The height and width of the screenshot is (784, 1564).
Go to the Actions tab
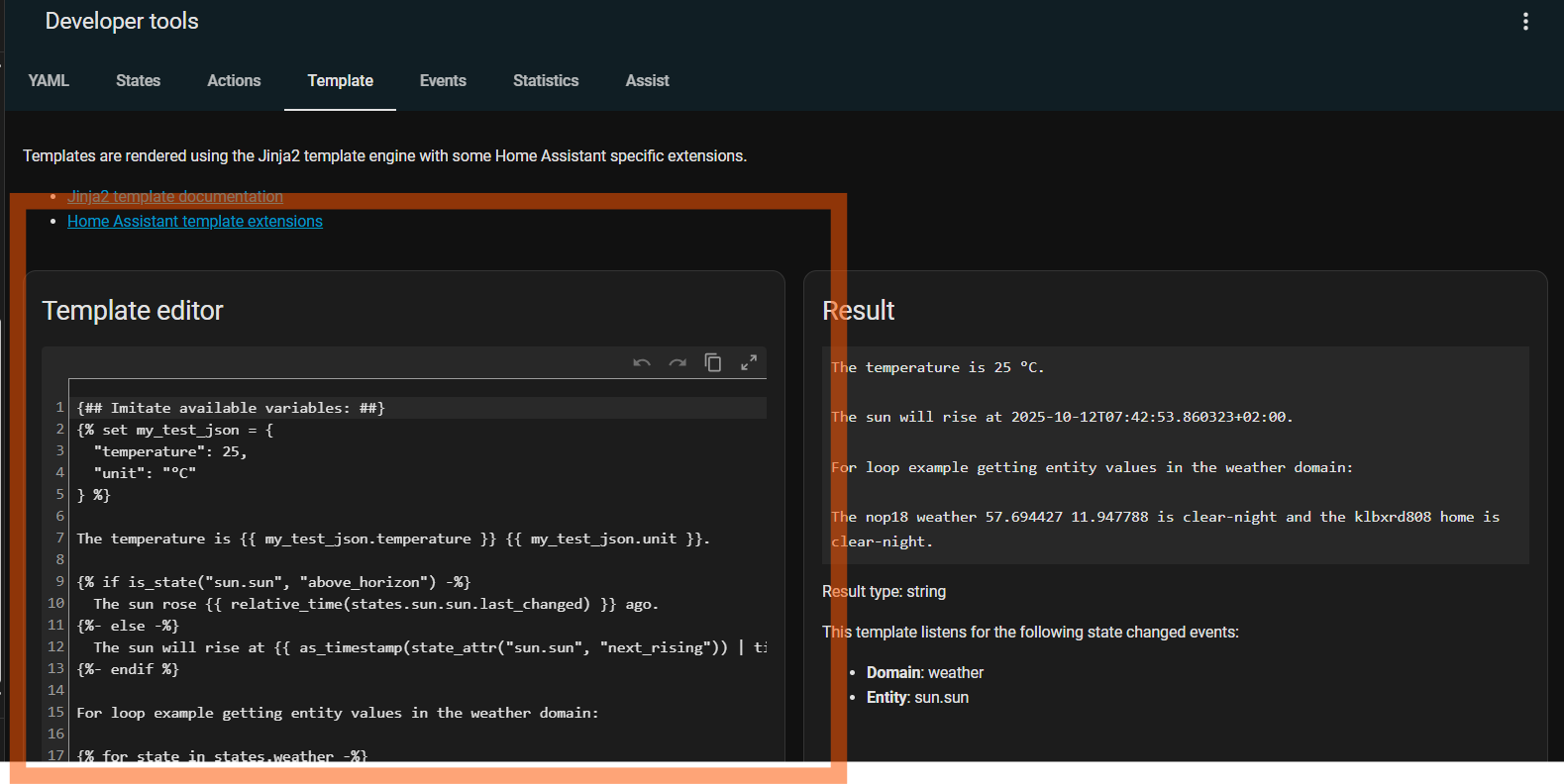pos(234,81)
